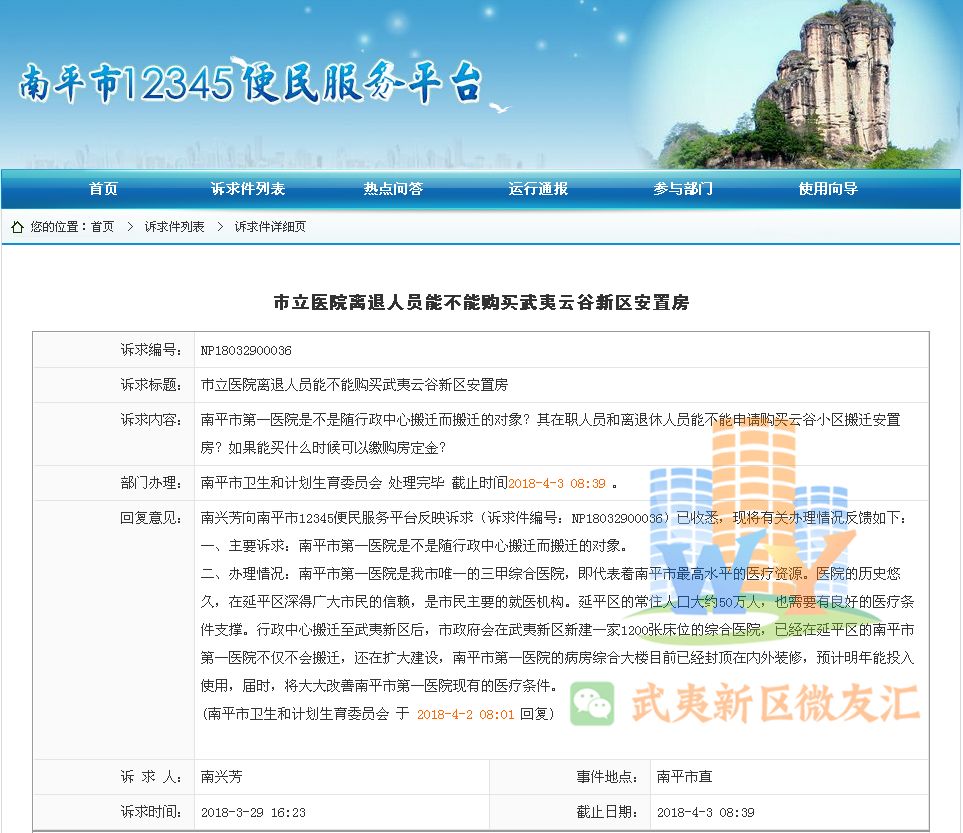
Task: Open the 诉求件列表 navigation menu item
Action: [x=247, y=188]
